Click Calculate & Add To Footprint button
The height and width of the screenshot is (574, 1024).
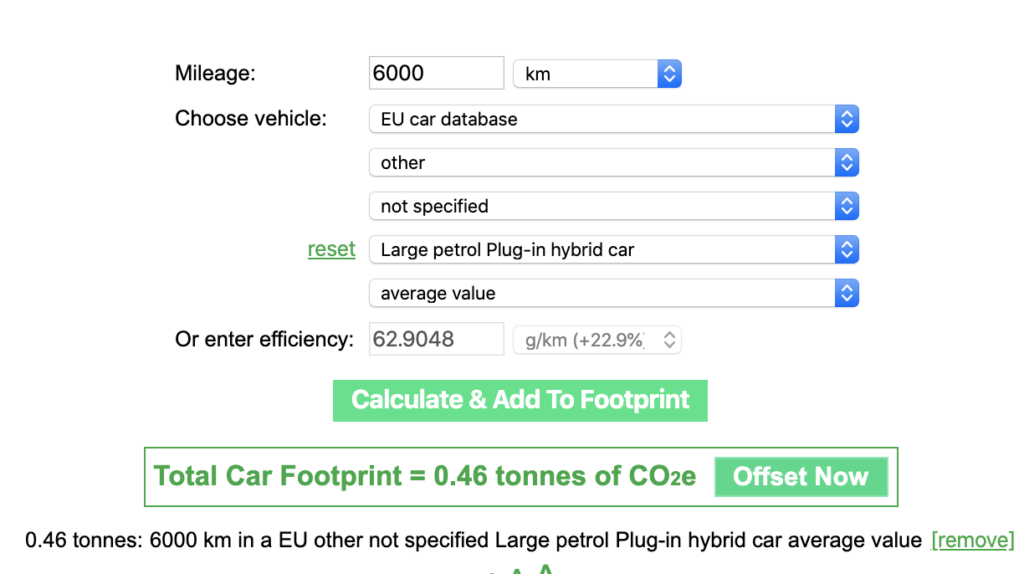520,400
